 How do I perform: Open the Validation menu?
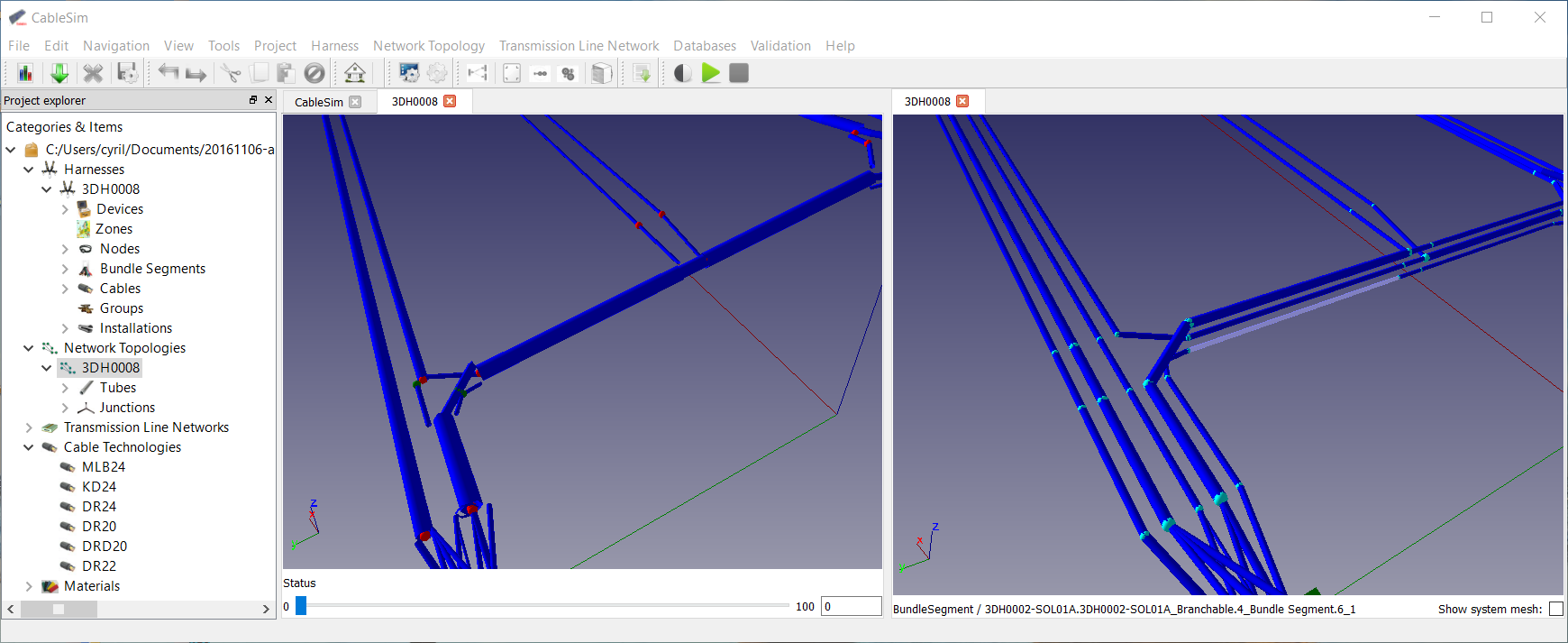(780, 46)
